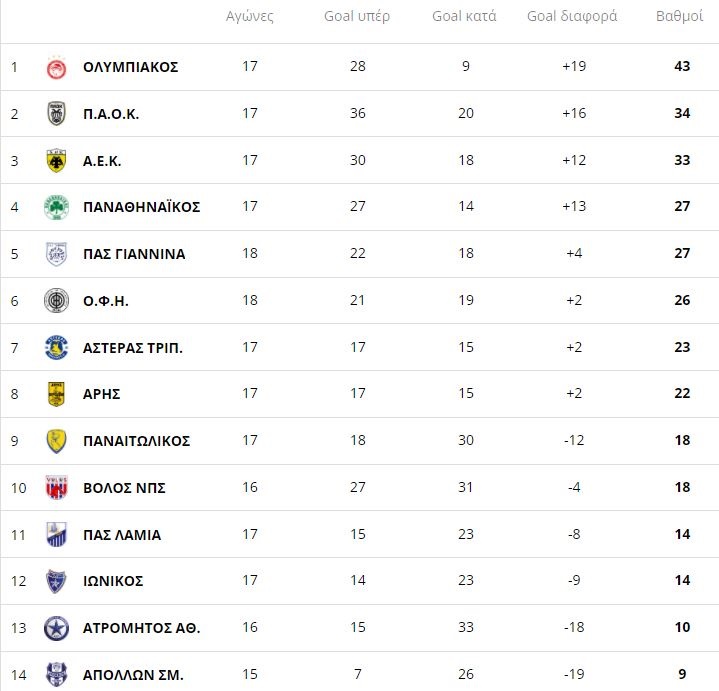Click the Άρης yellow team crest

click(56, 394)
